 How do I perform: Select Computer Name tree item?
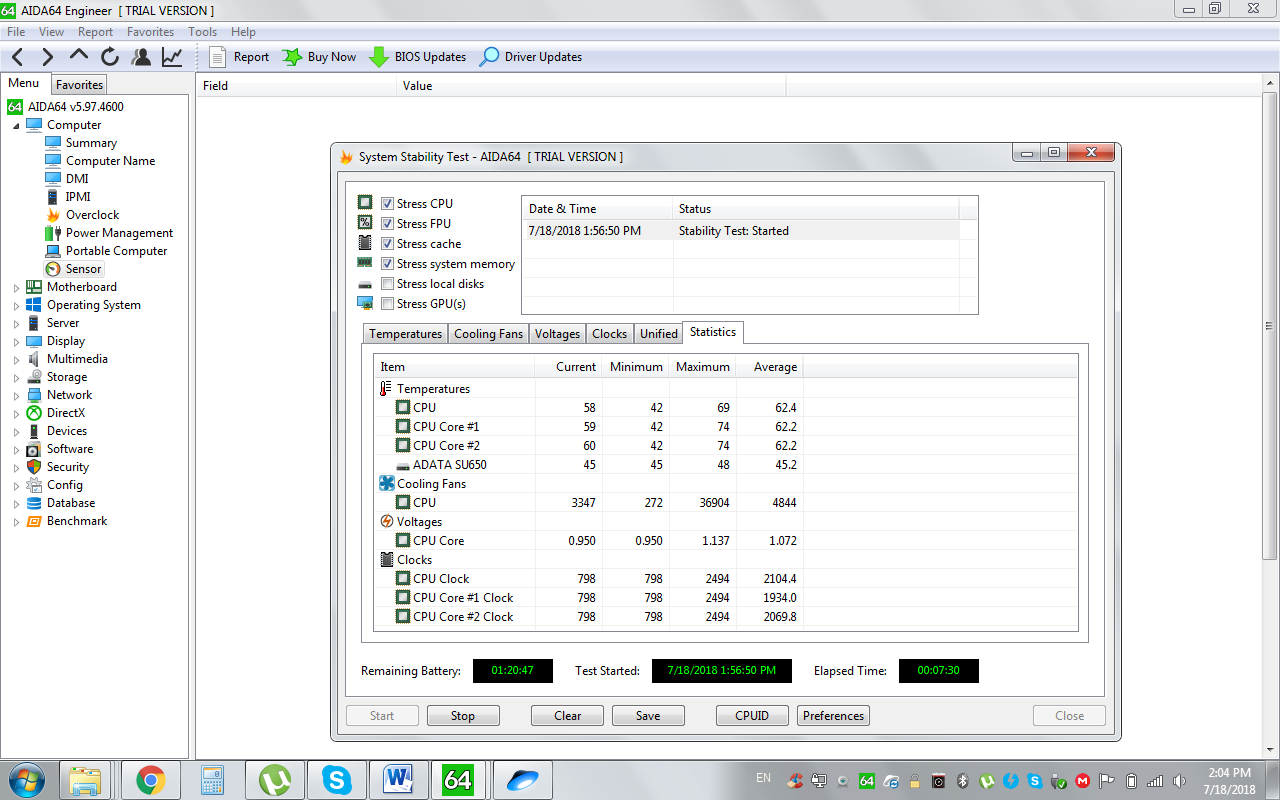coord(110,161)
